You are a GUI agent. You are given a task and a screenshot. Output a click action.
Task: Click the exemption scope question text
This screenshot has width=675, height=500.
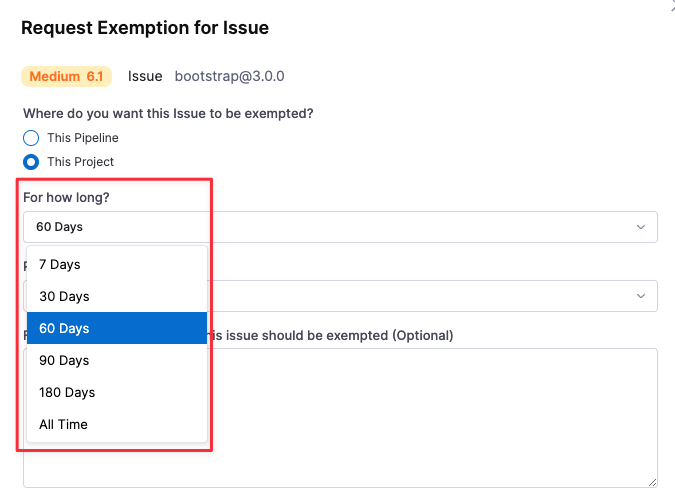[x=168, y=114]
